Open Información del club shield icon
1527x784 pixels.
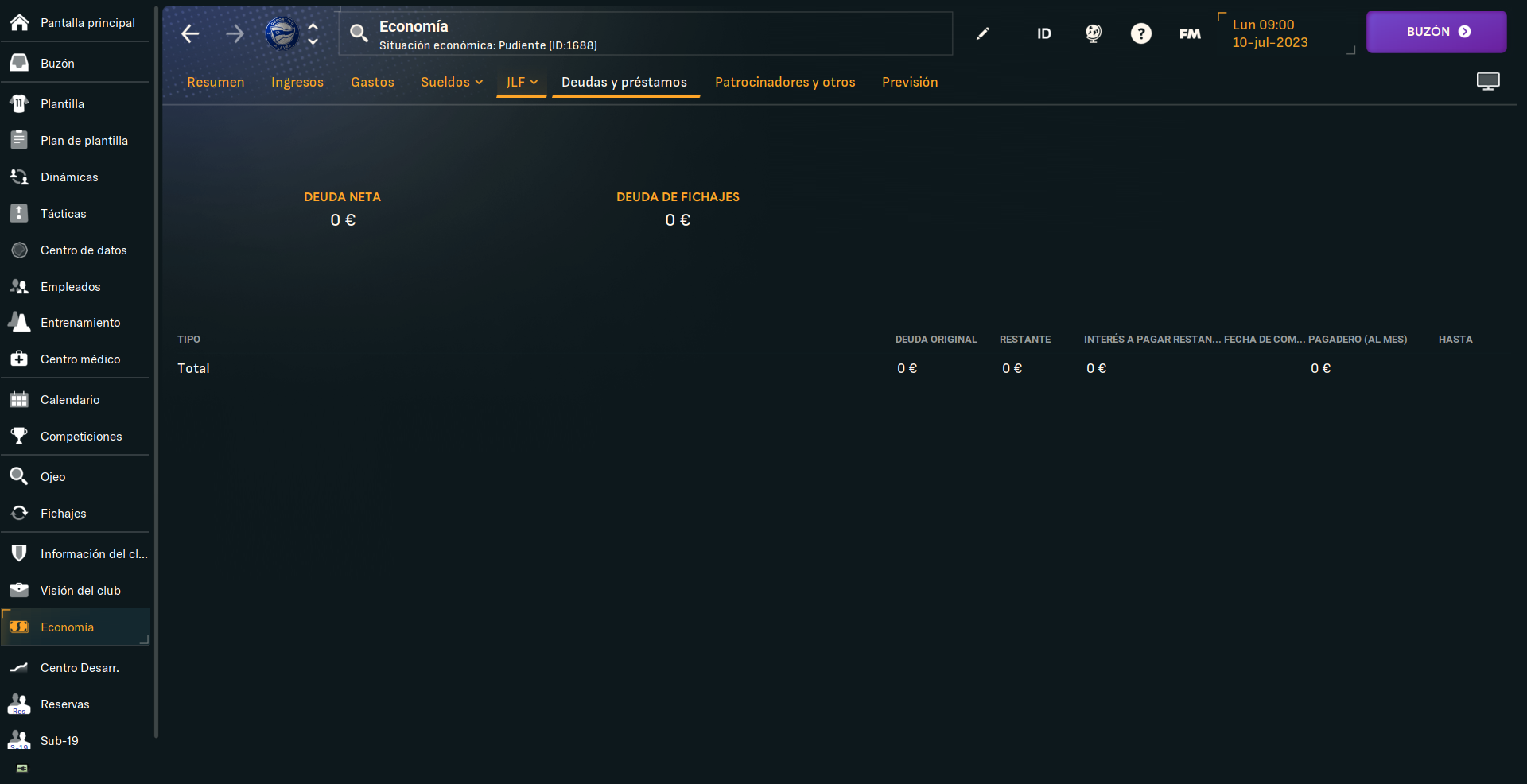[19, 553]
